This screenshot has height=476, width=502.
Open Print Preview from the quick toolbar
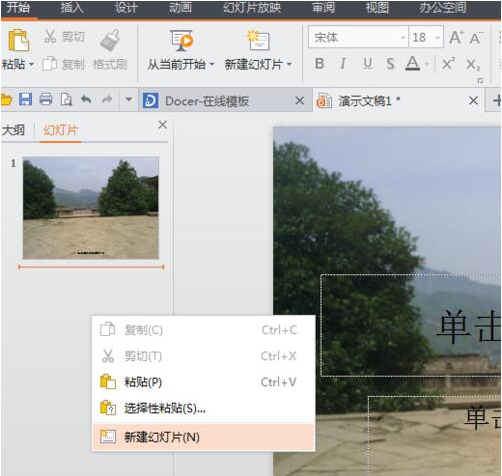pos(66,99)
